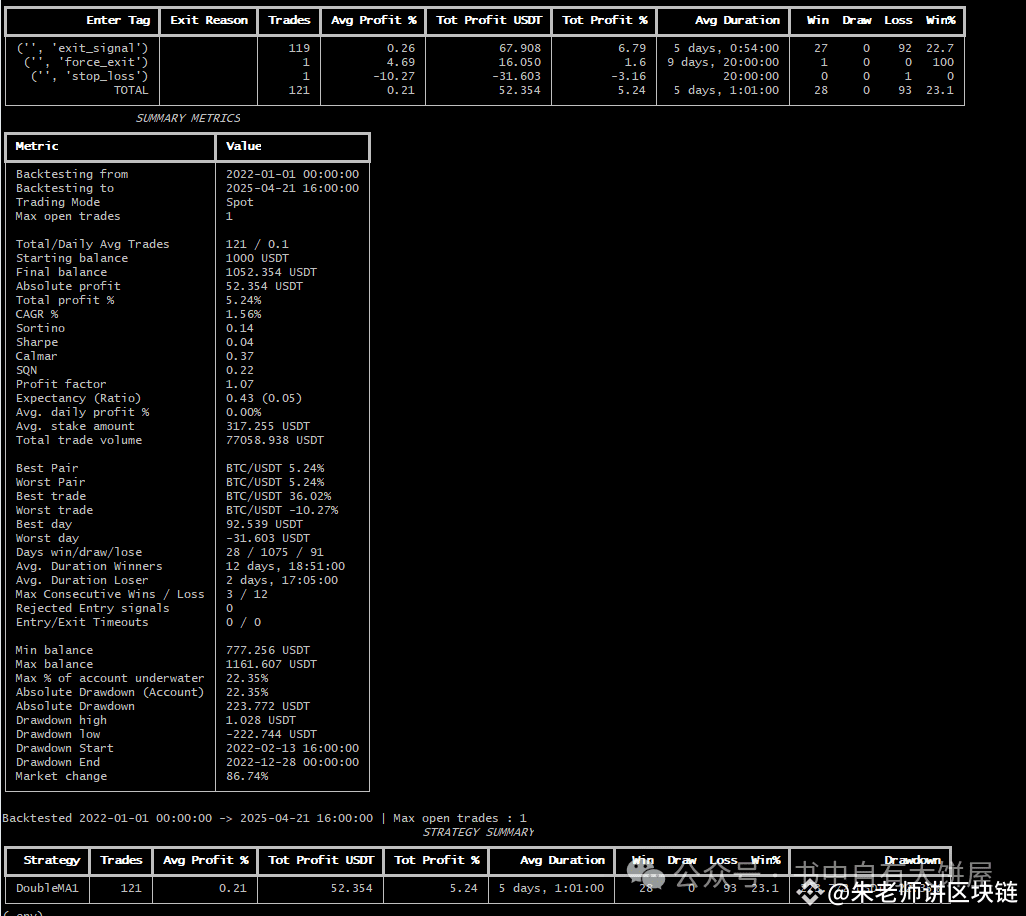1026x916 pixels.
Task: Click 'Rejected Entry signals' label
Action: pyautogui.click(x=92, y=608)
